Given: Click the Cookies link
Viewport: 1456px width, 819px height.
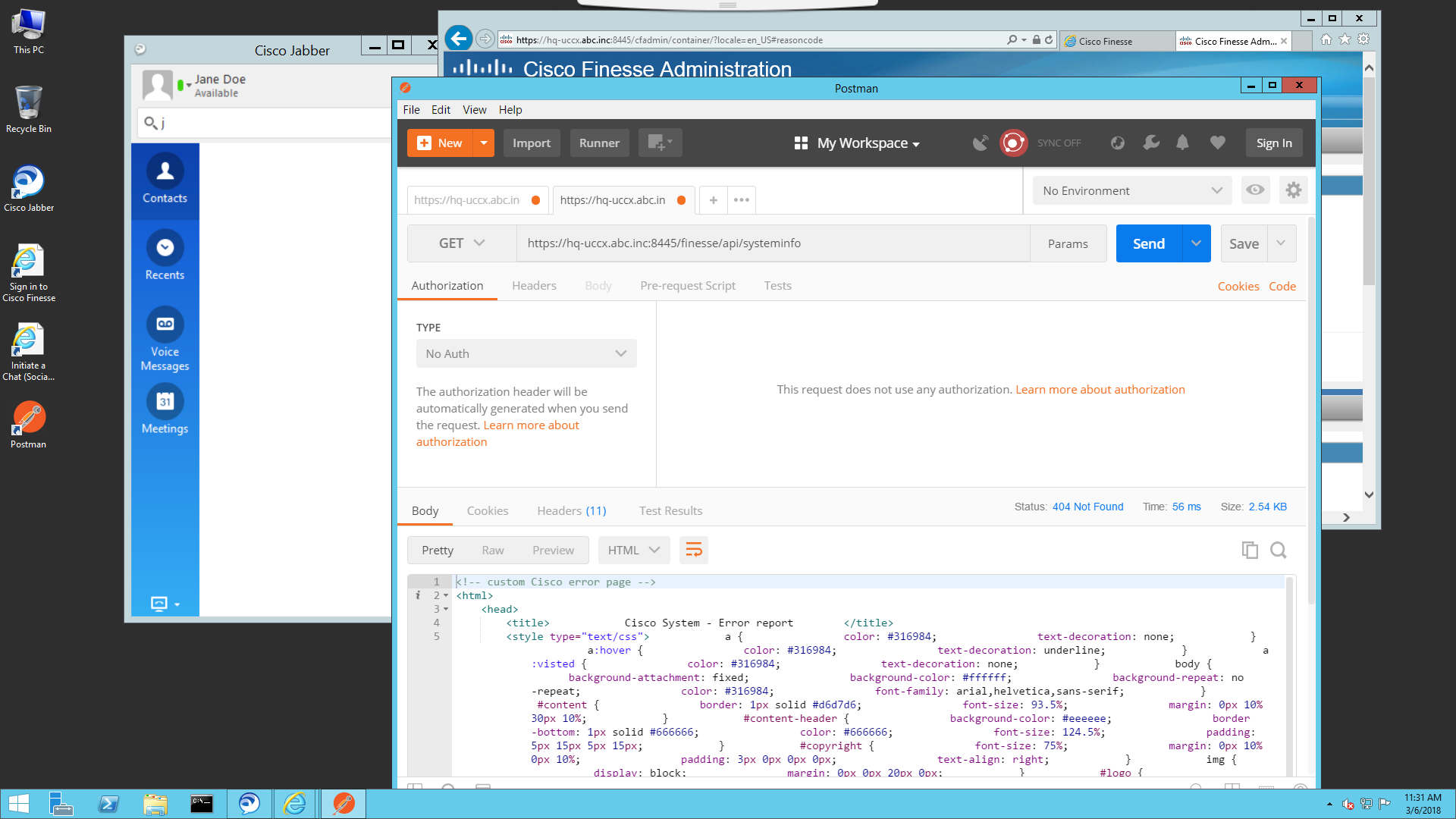Looking at the screenshot, I should coord(1238,287).
